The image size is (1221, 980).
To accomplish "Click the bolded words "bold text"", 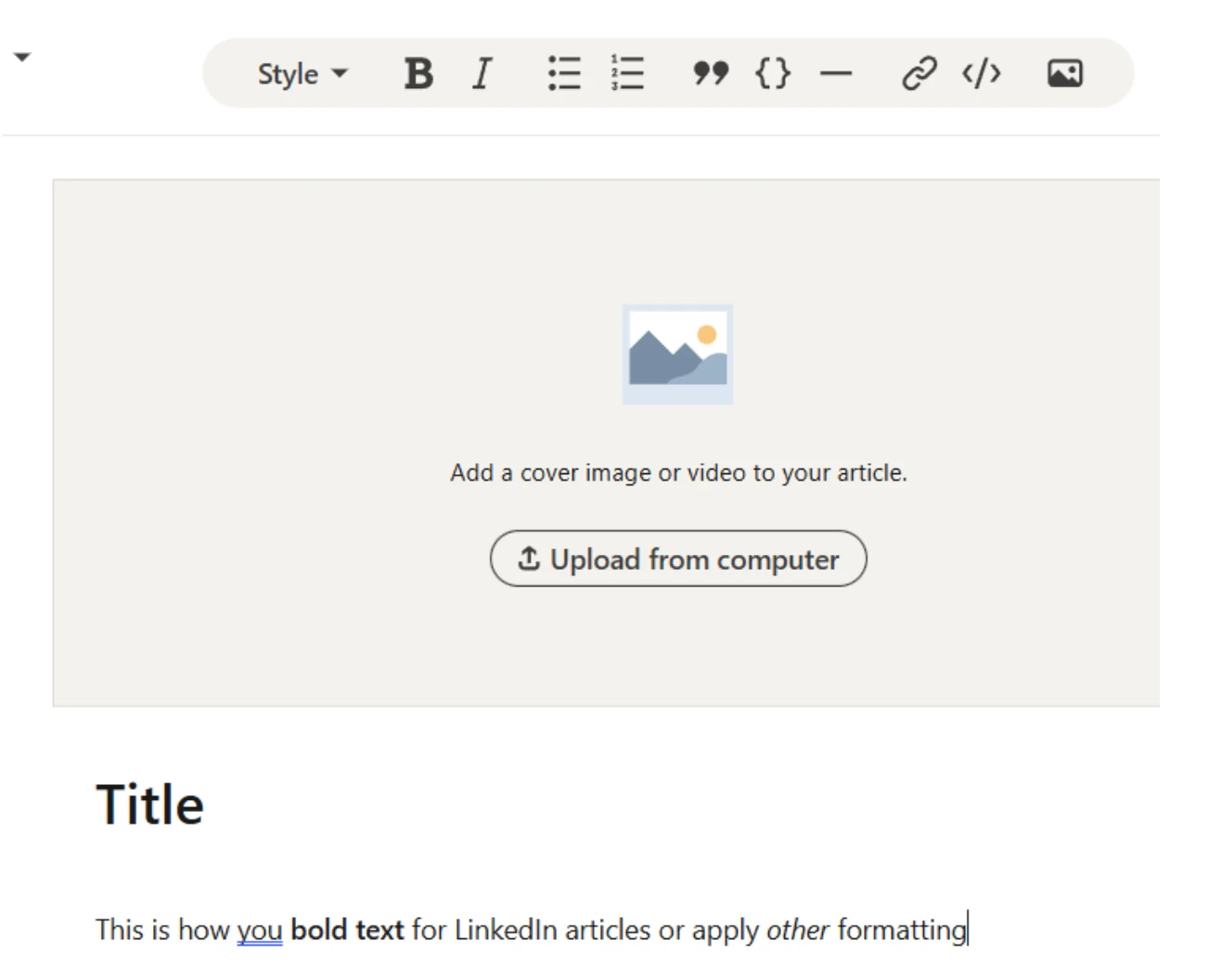I will tap(347, 930).
